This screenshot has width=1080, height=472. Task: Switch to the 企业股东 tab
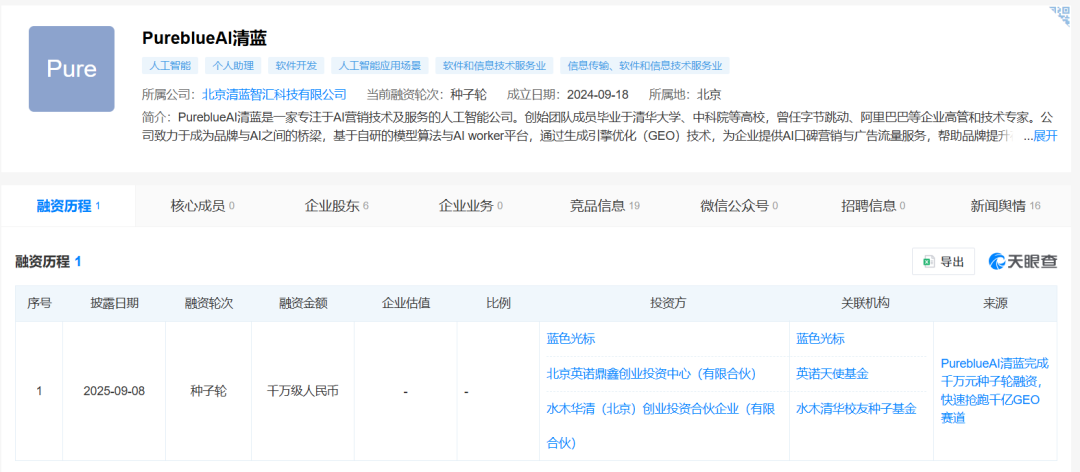pyautogui.click(x=336, y=206)
